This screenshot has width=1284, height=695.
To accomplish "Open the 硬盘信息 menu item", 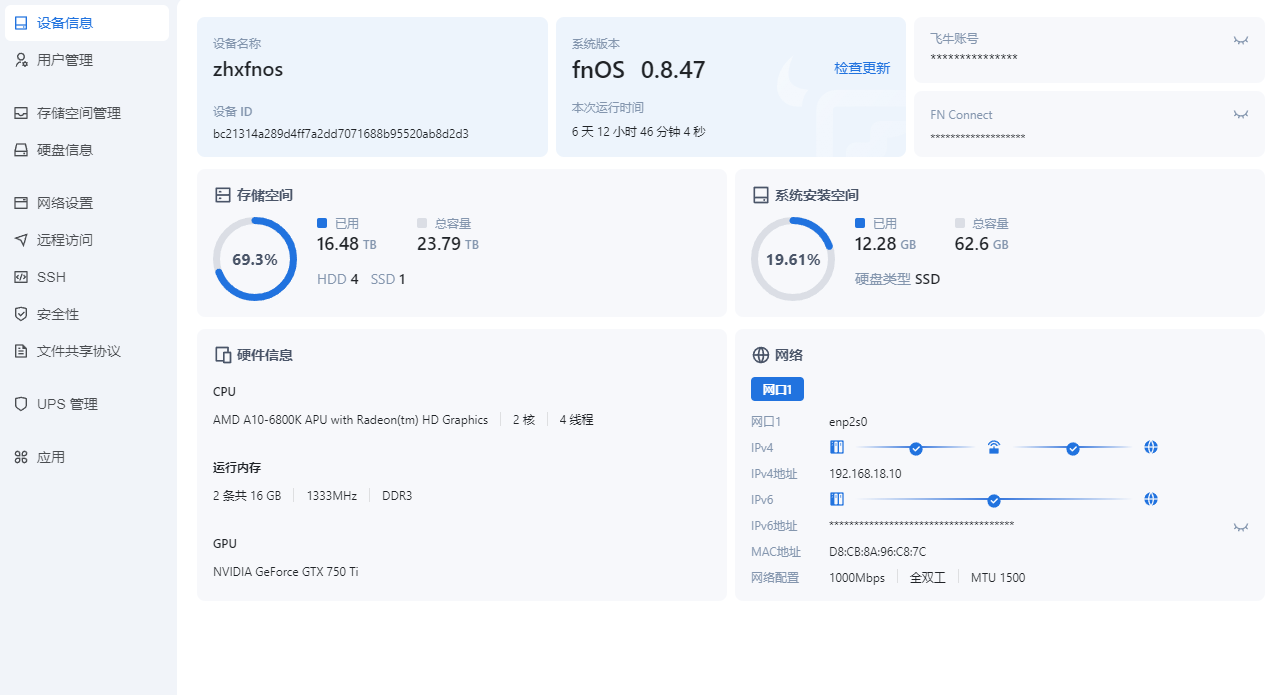I will pyautogui.click(x=87, y=150).
